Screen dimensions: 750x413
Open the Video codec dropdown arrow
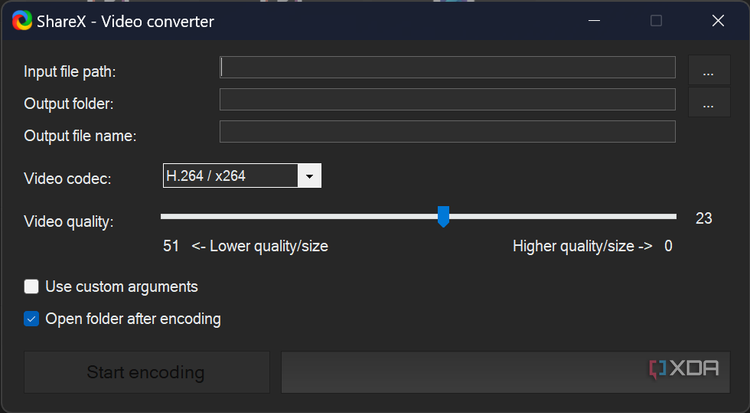pyautogui.click(x=309, y=176)
